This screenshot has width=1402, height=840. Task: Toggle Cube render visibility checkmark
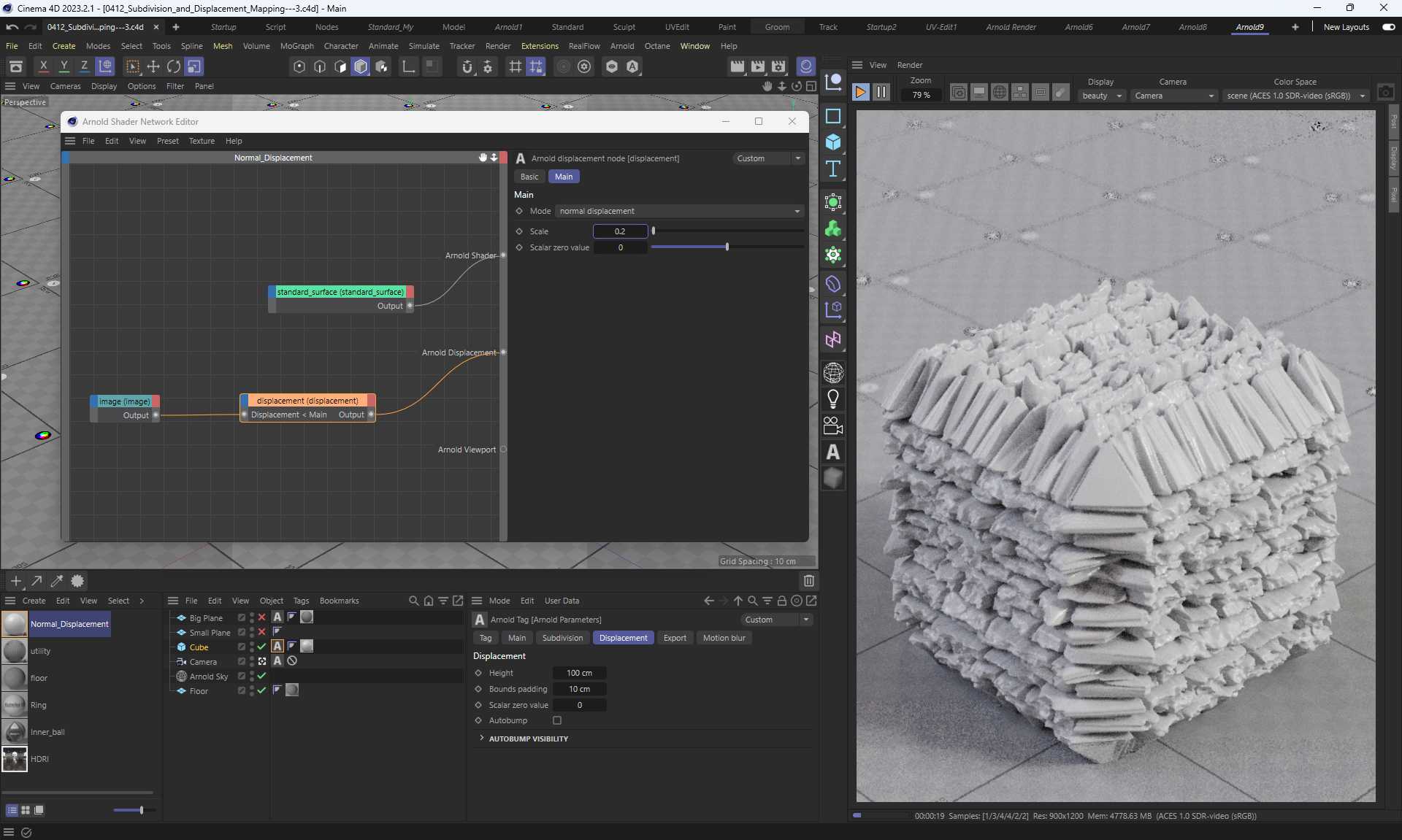261,647
